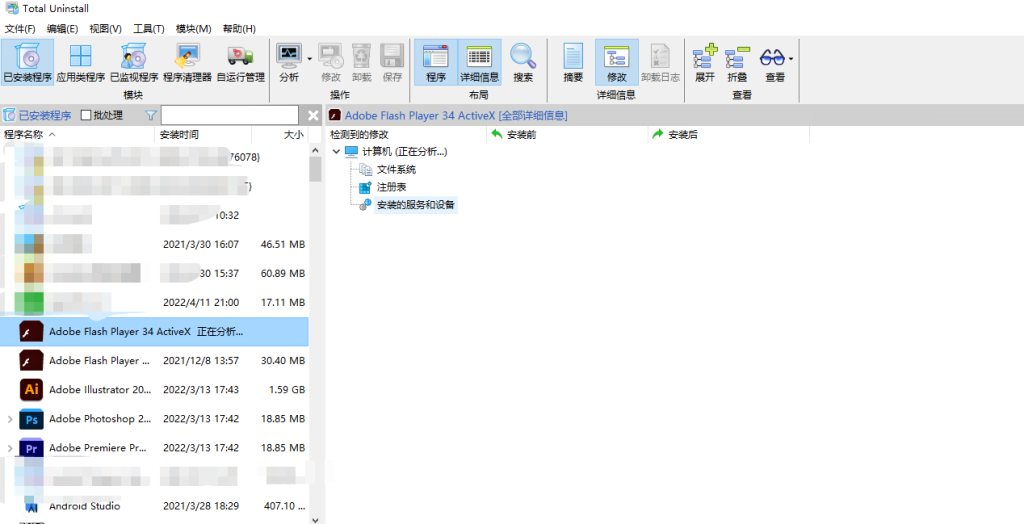This screenshot has height=524, width=1024.
Task: Select the 文件系统 tree item
Action: click(396, 170)
